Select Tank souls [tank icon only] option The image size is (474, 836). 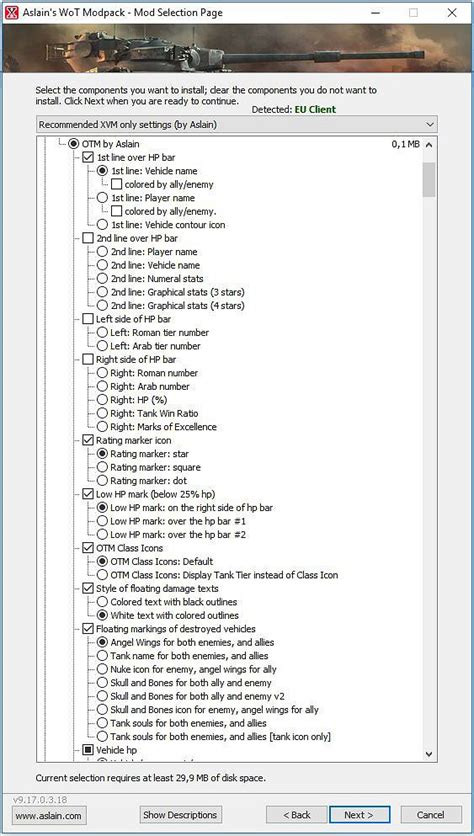tap(102, 737)
